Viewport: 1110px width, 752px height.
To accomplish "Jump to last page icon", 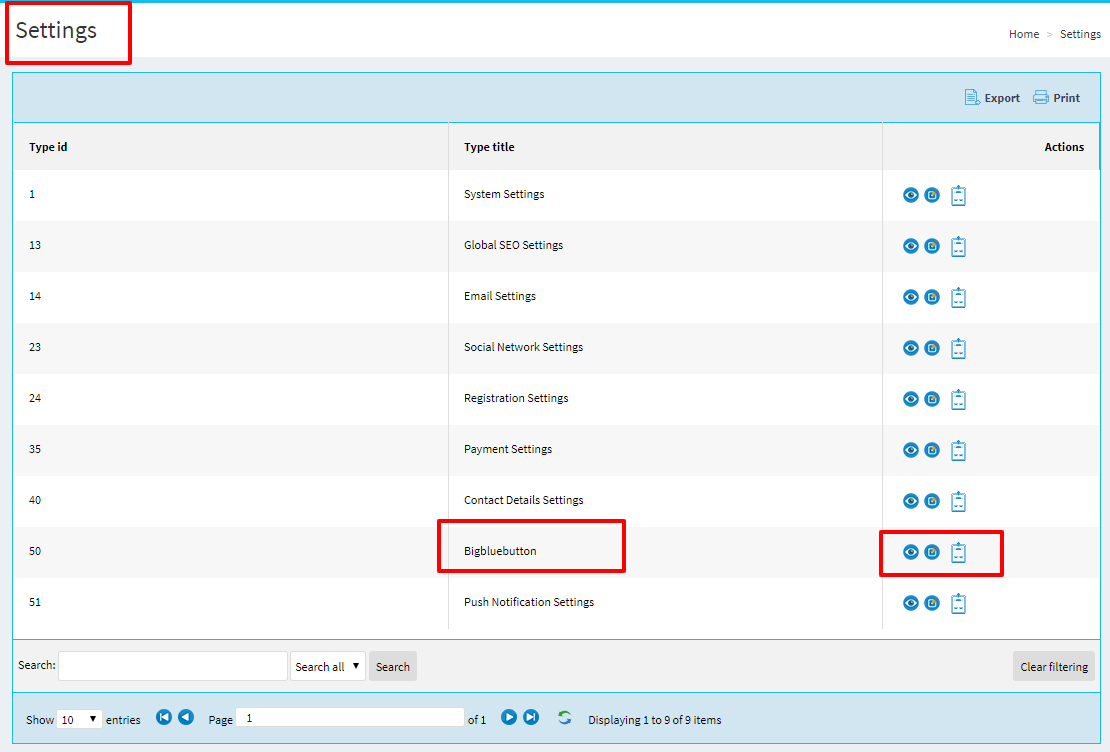I will (x=531, y=717).
